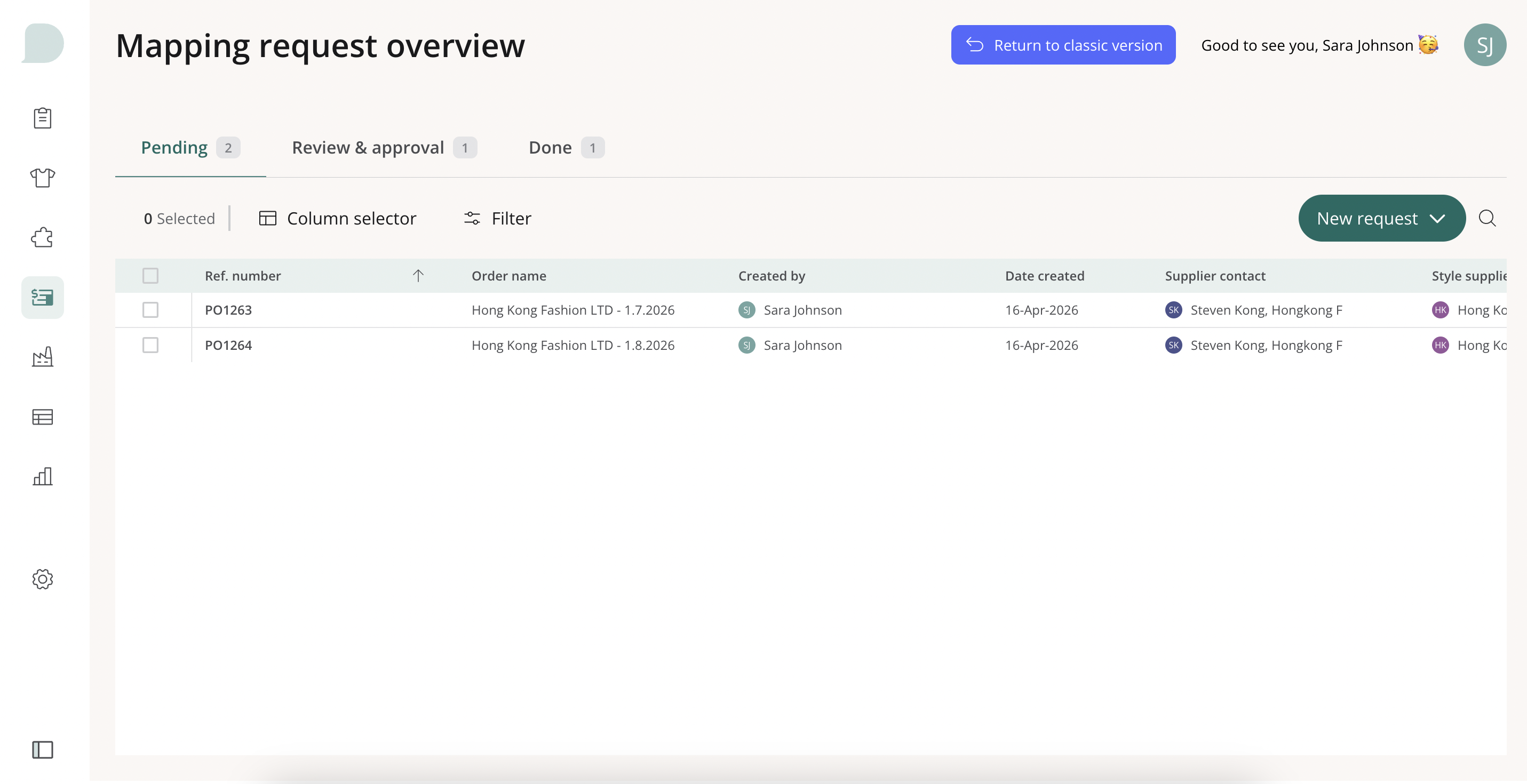Screen dimensions: 1527x784
Task: Click the Pending count badge 2
Action: [x=228, y=148]
